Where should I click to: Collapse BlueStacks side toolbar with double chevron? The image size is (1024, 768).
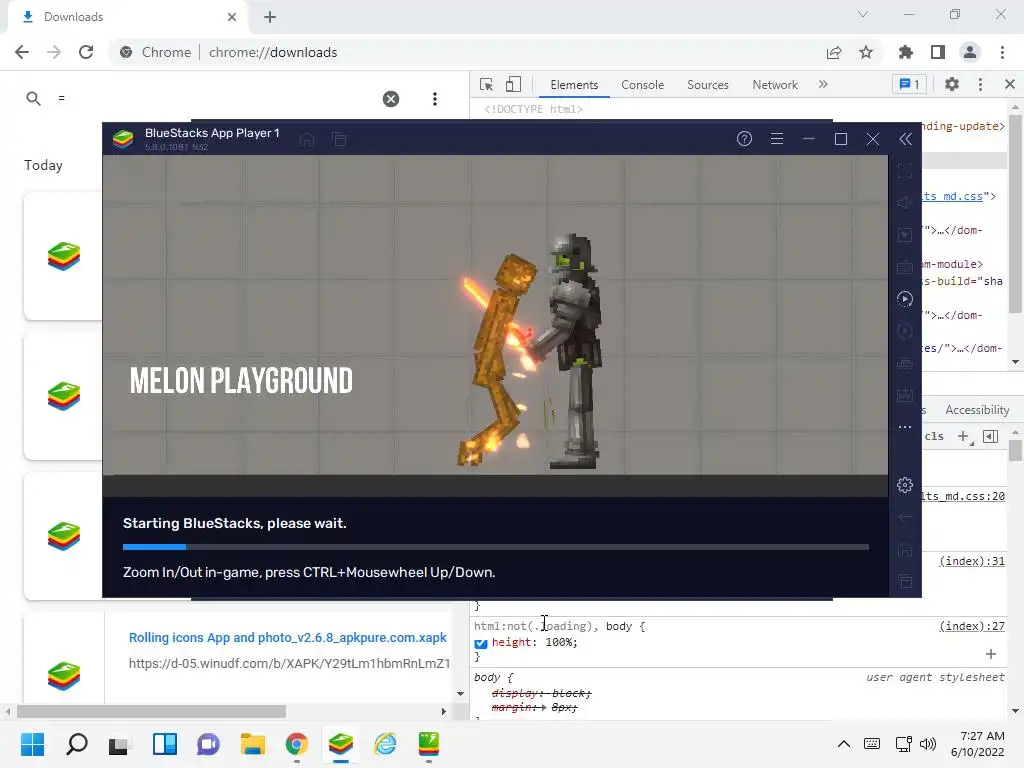(905, 138)
